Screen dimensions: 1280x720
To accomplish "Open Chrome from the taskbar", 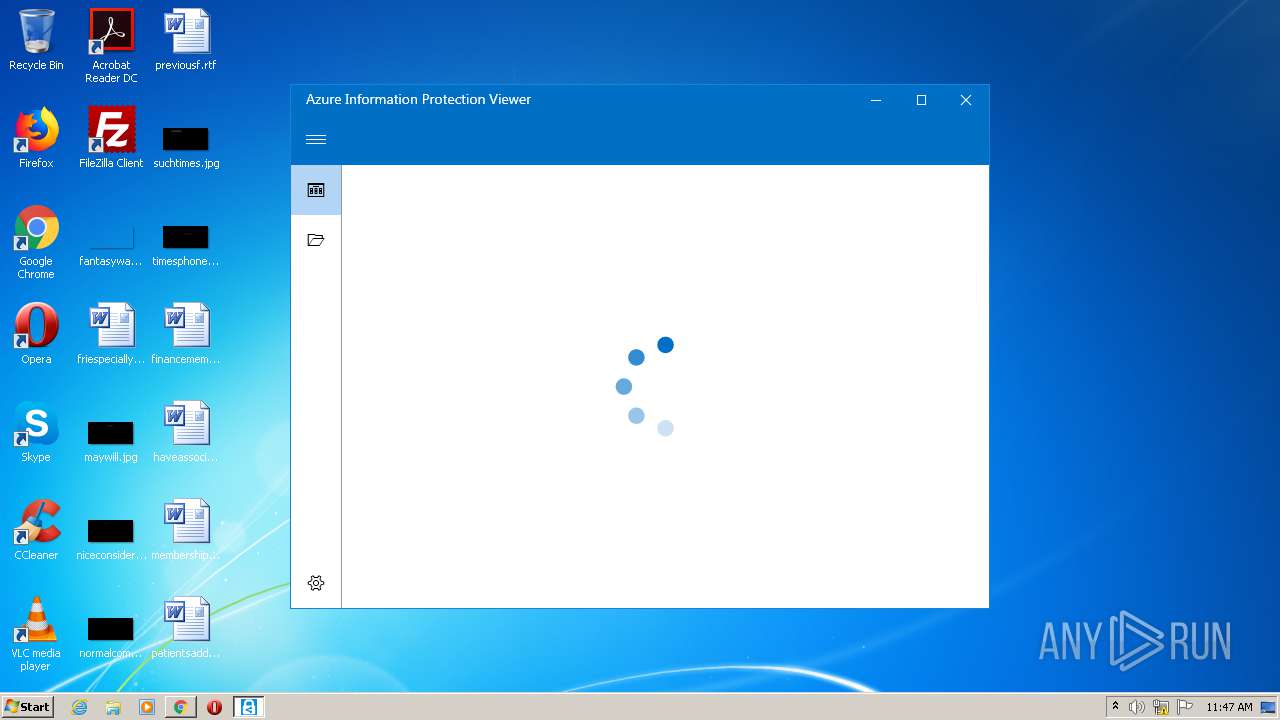I will (180, 707).
